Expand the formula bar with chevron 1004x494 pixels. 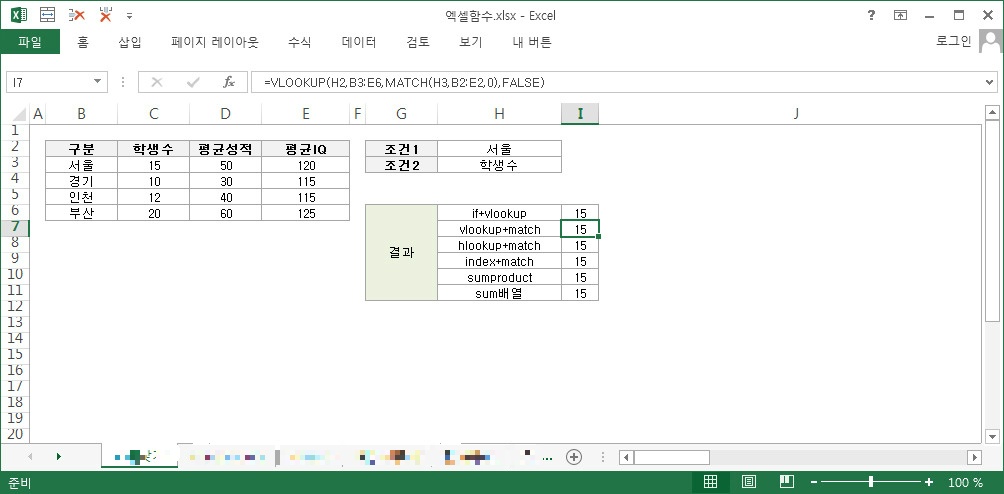(991, 82)
